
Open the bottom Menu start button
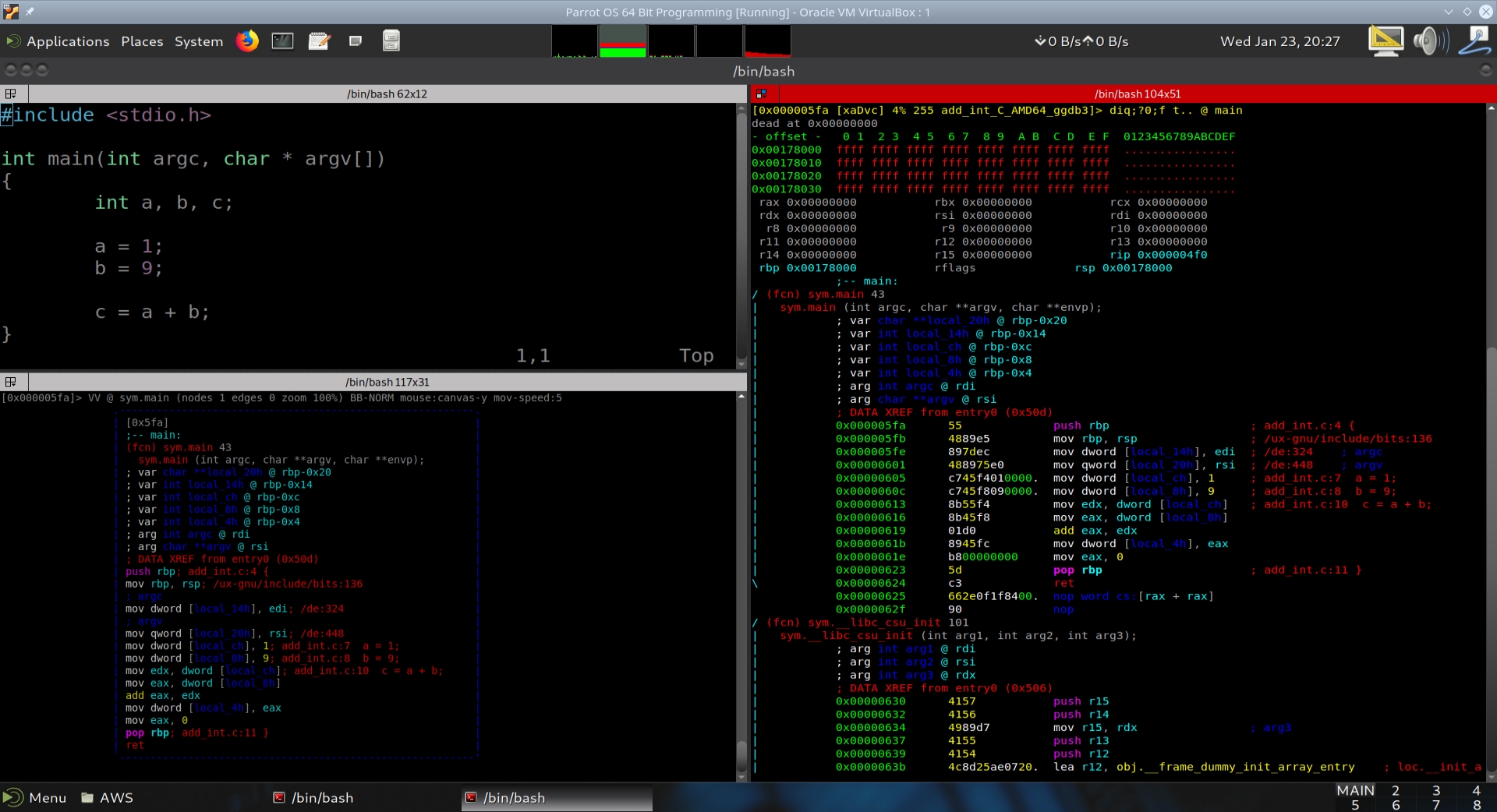click(36, 798)
